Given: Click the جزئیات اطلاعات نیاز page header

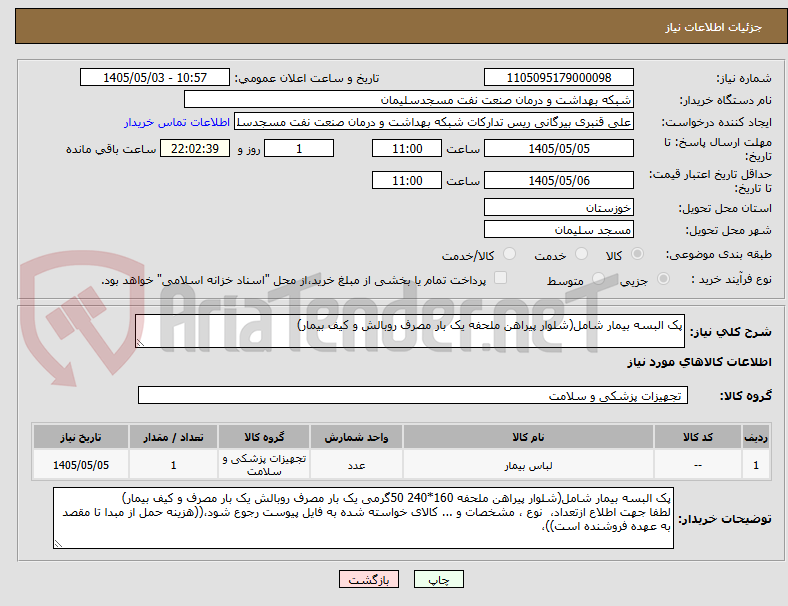Looking at the screenshot, I should coord(714,27).
